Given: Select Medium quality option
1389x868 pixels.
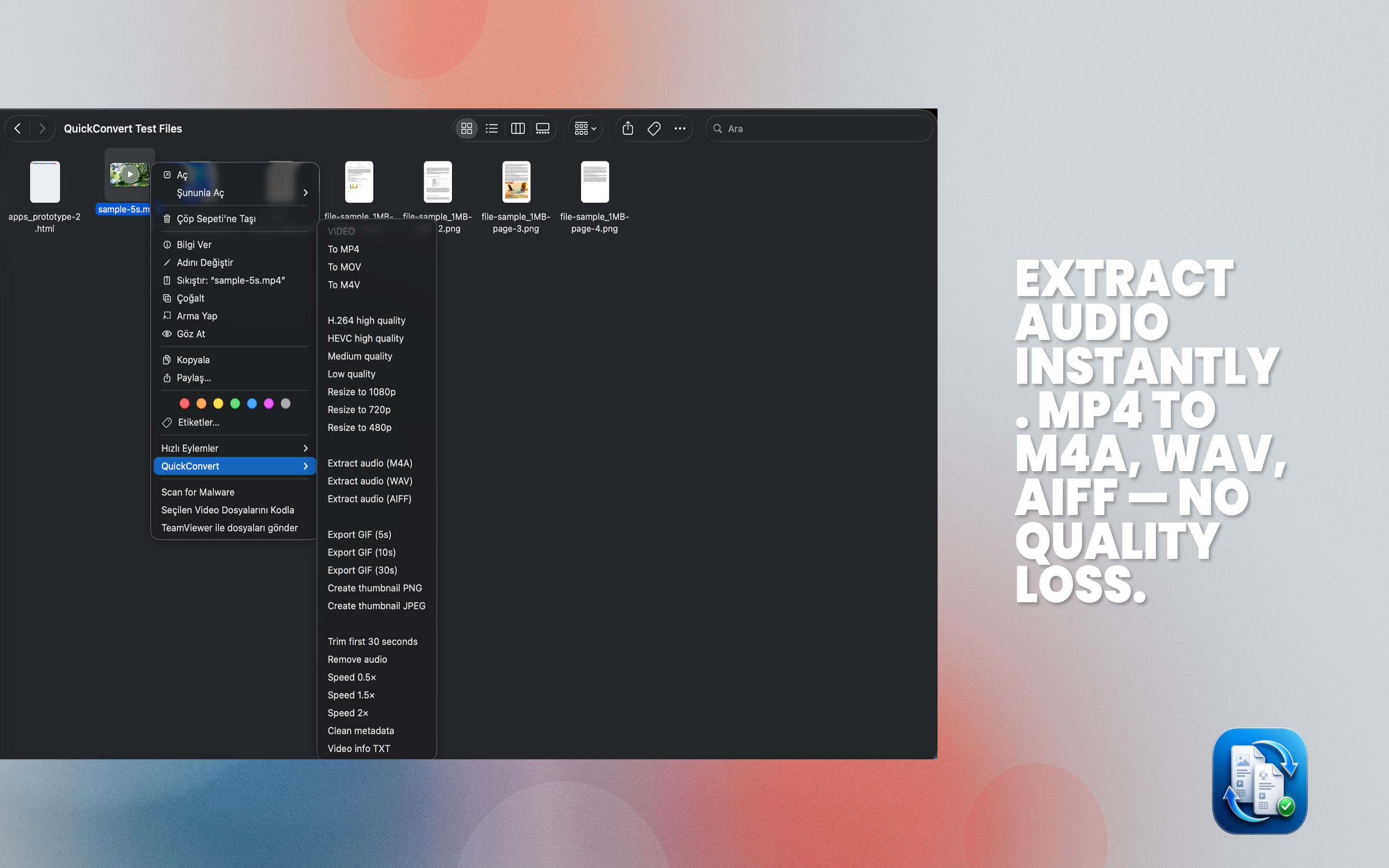Looking at the screenshot, I should pyautogui.click(x=377, y=356).
